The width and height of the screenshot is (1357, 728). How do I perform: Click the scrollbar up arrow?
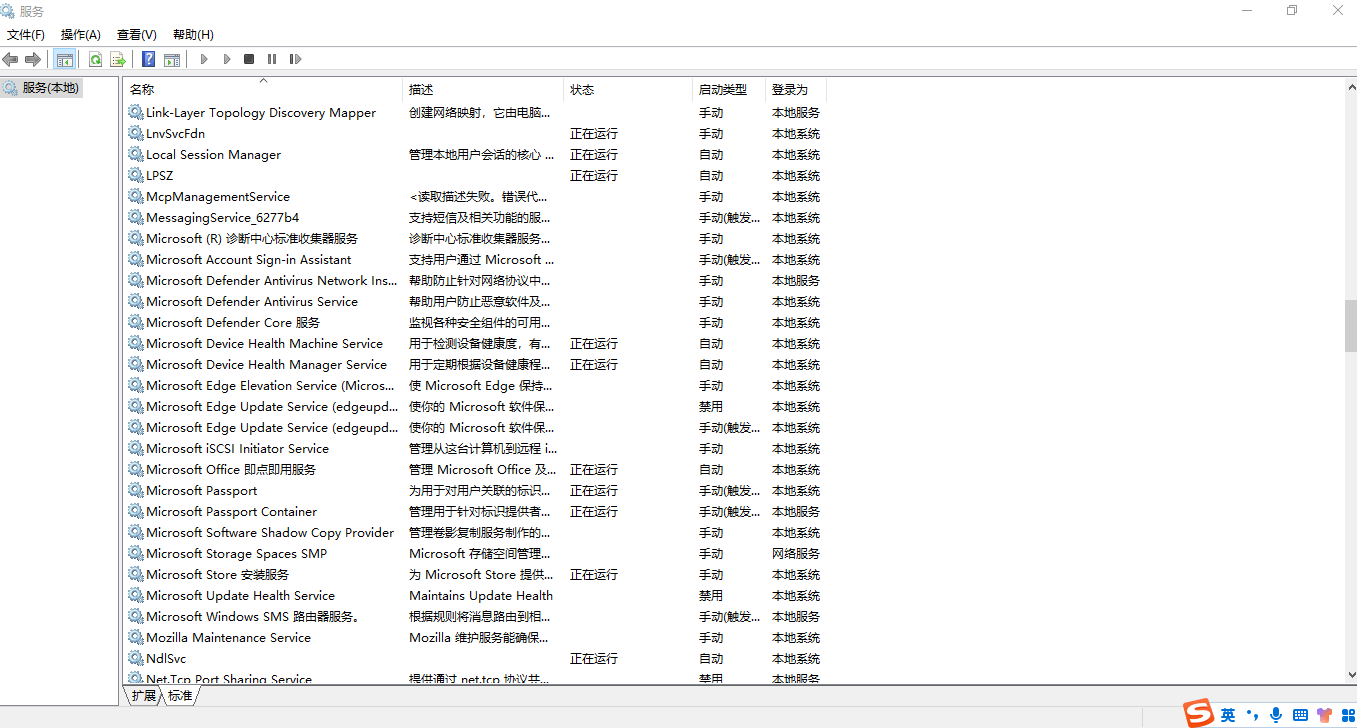[1350, 86]
